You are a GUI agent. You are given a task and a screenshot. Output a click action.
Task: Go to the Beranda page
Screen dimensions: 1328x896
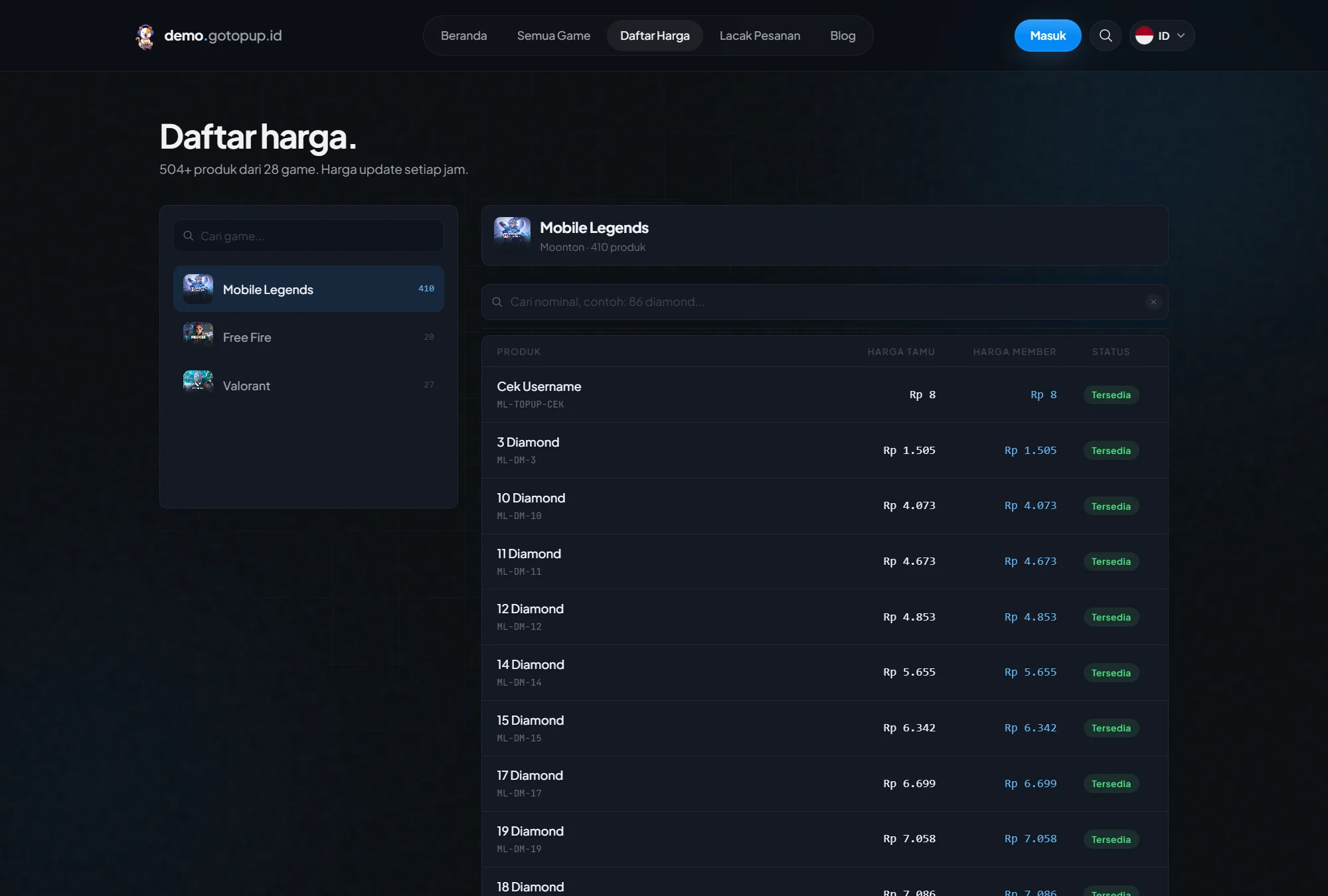pos(463,36)
